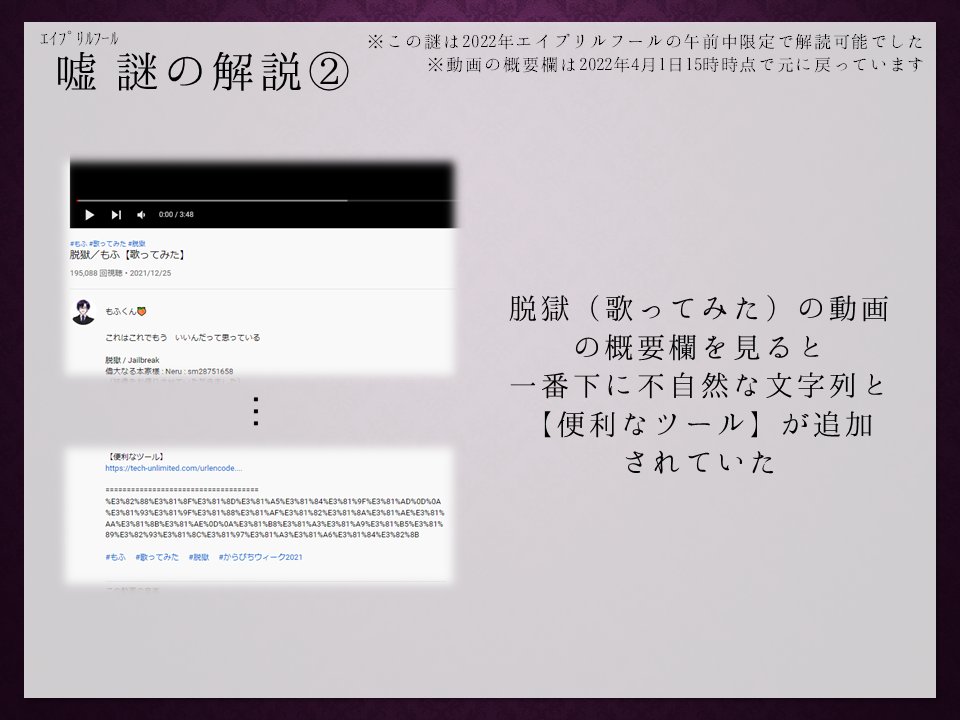960x720 pixels.
Task: Mute the video with the volume icon
Action: pos(141,215)
